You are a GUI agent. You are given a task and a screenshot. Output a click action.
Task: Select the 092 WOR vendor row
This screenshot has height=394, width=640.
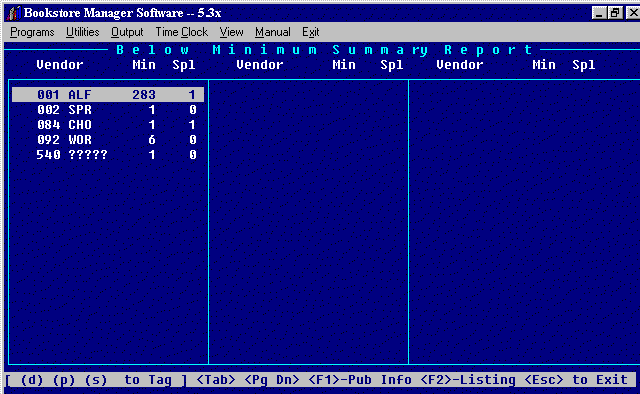108,140
